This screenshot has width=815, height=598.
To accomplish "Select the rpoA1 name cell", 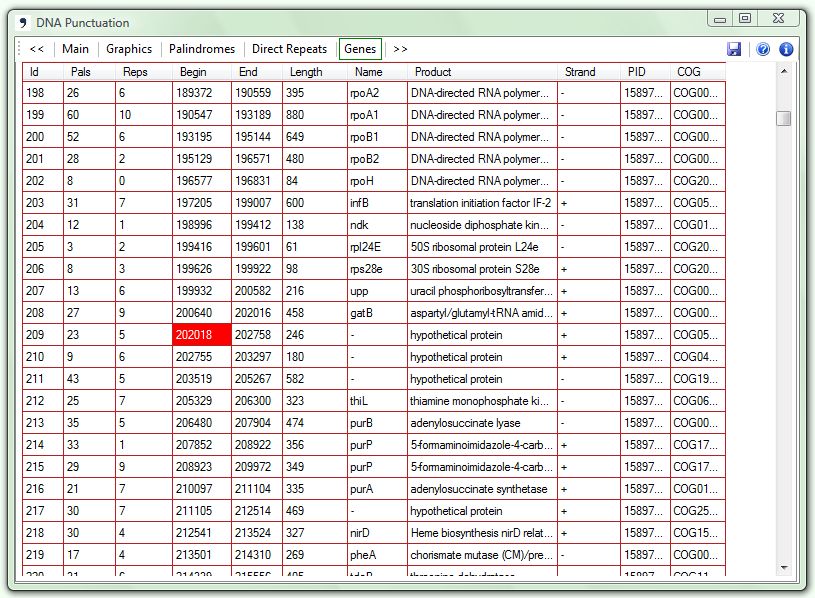I will tap(377, 115).
